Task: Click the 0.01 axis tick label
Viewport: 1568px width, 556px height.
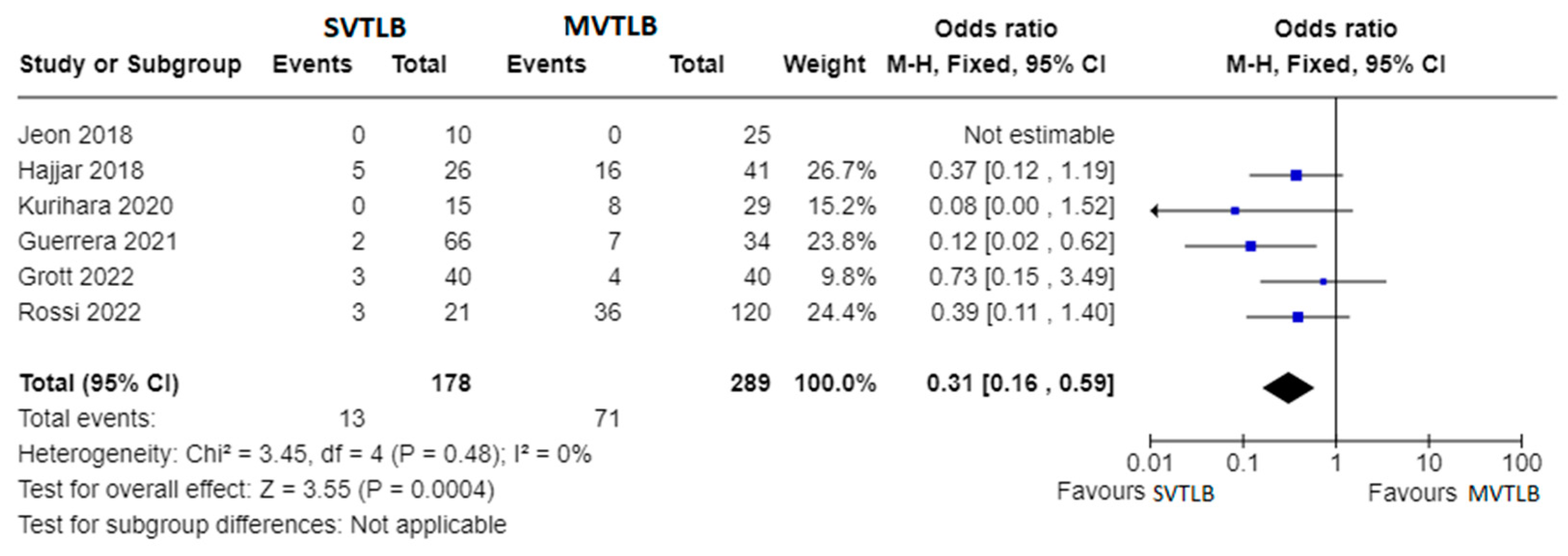Action: pyautogui.click(x=1149, y=464)
